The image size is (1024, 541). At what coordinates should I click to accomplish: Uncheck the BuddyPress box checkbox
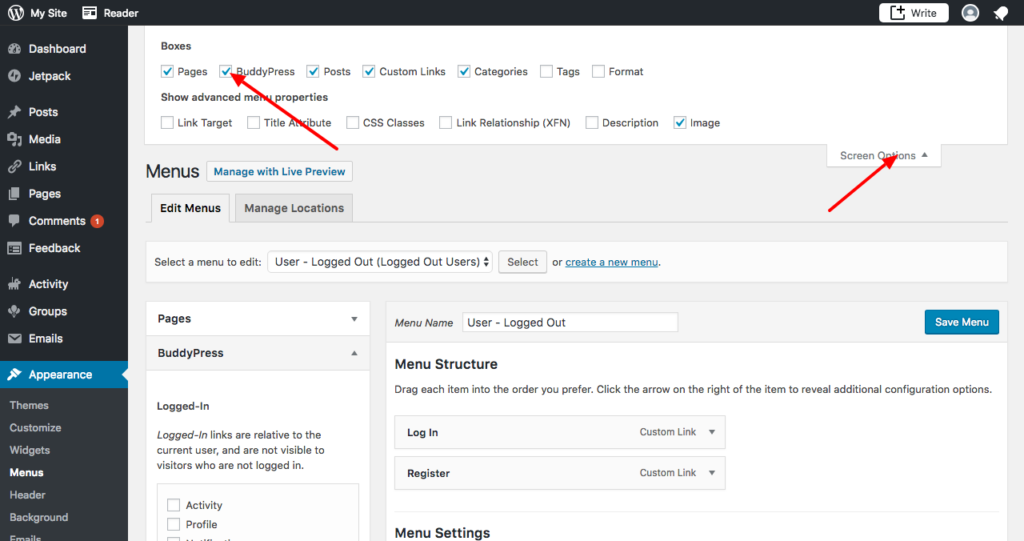pyautogui.click(x=226, y=72)
